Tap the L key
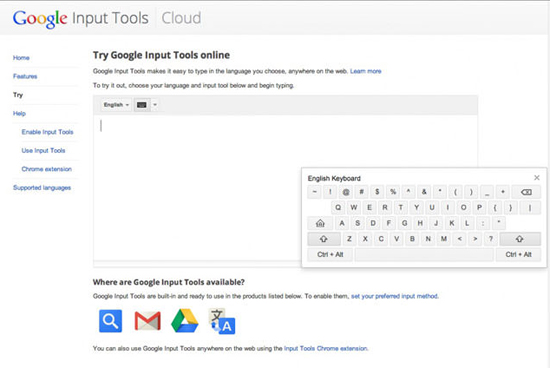Screen dimensions: 550x368 [467, 223]
